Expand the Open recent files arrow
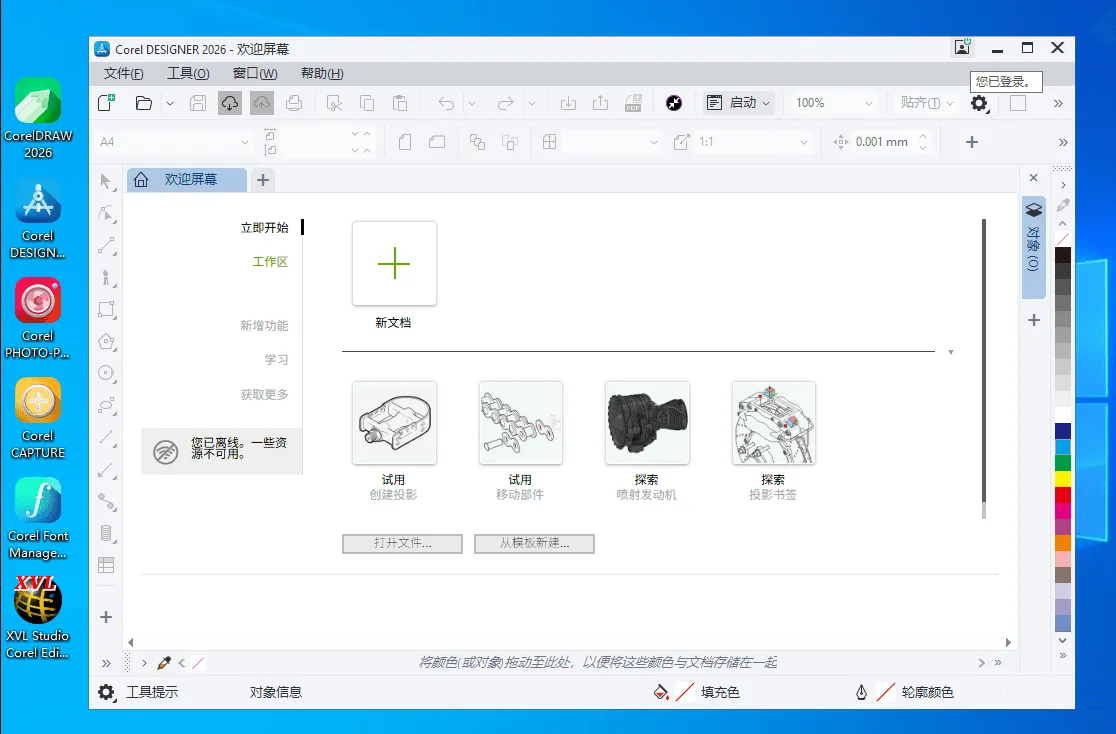 pos(170,103)
